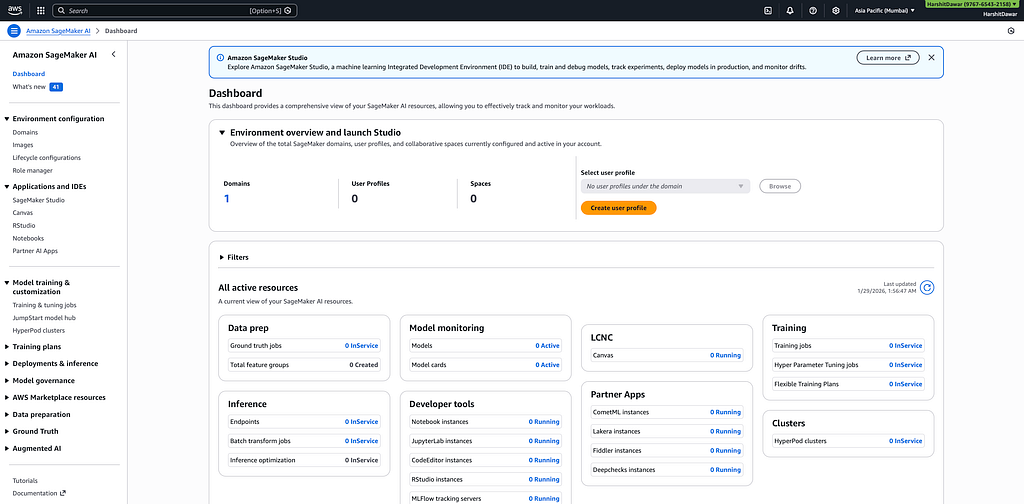Open the HarshitDawar account menu

(x=973, y=4)
